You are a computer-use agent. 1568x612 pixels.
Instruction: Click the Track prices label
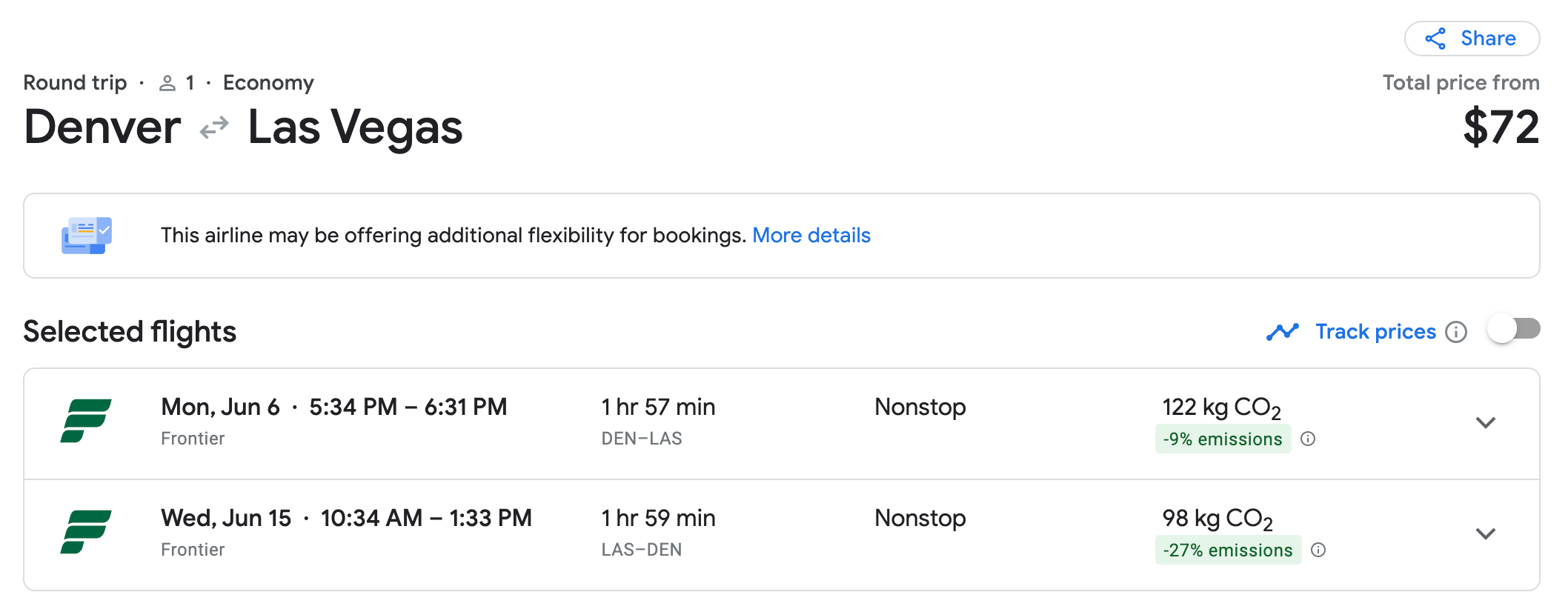tap(1375, 332)
